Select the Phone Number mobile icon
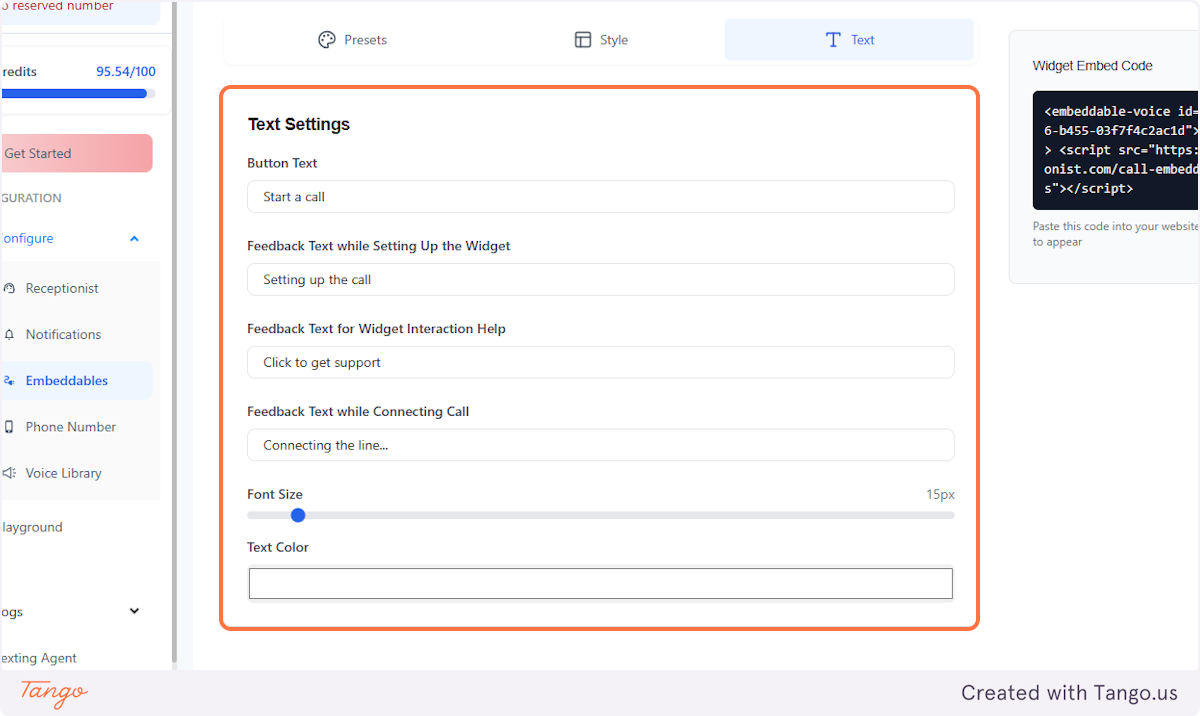Viewport: 1200px width, 716px height. [x=10, y=427]
